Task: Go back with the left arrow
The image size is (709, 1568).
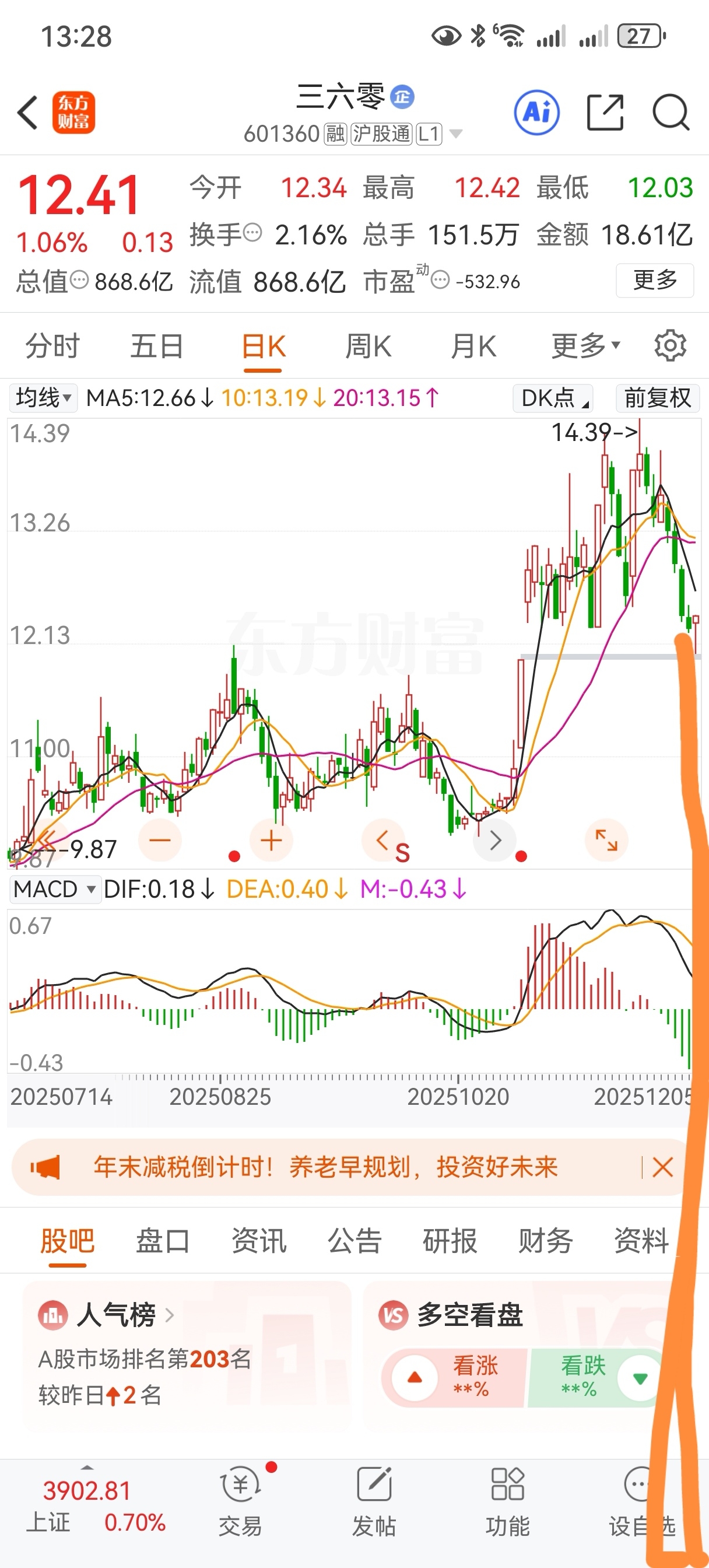Action: click(x=28, y=113)
